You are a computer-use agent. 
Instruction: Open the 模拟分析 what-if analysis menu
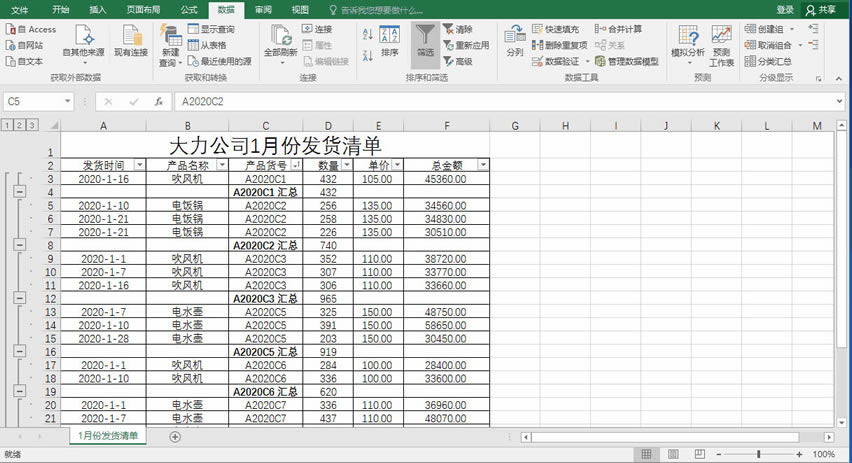[x=688, y=45]
